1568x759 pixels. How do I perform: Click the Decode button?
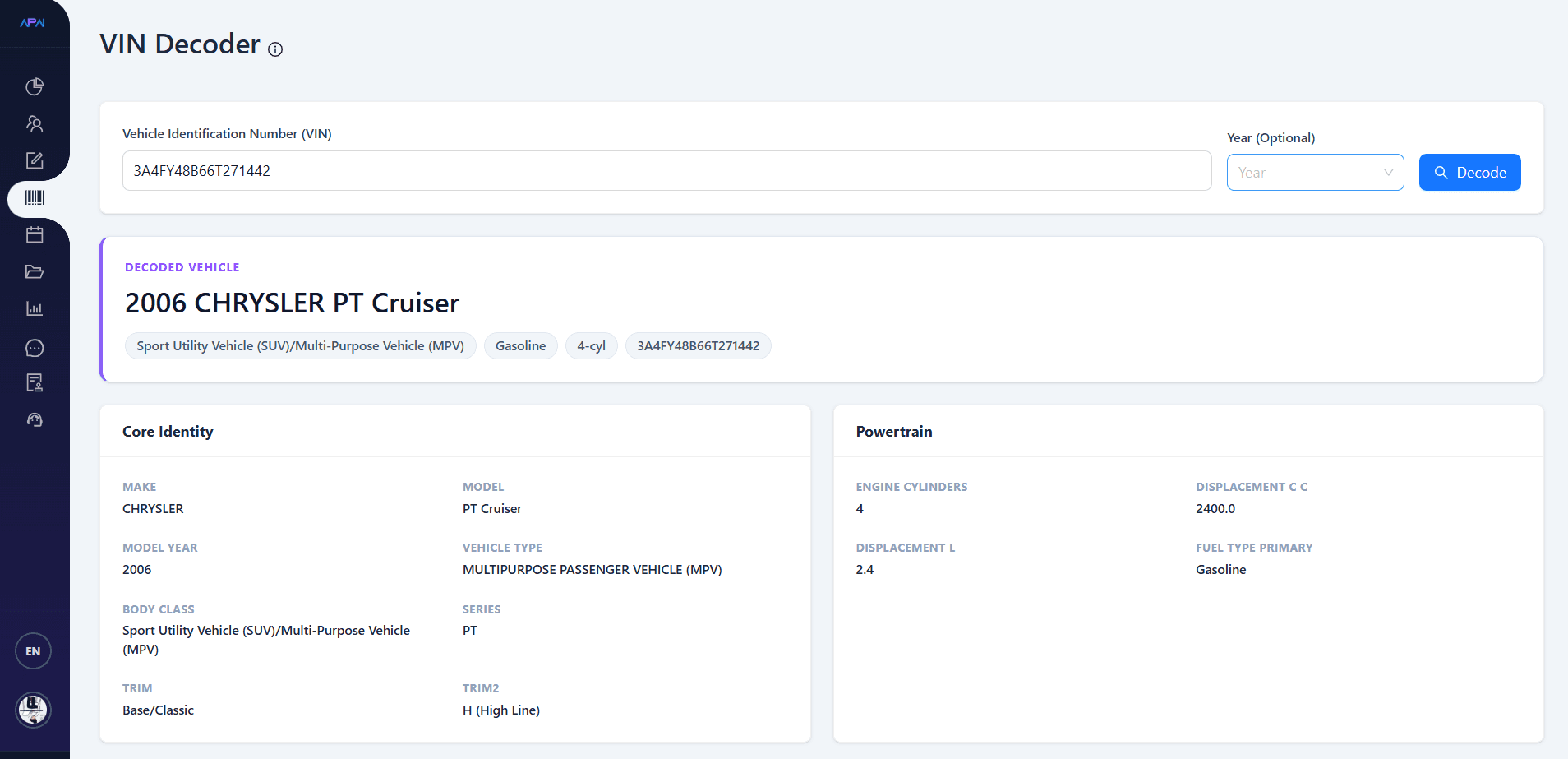pos(1469,173)
